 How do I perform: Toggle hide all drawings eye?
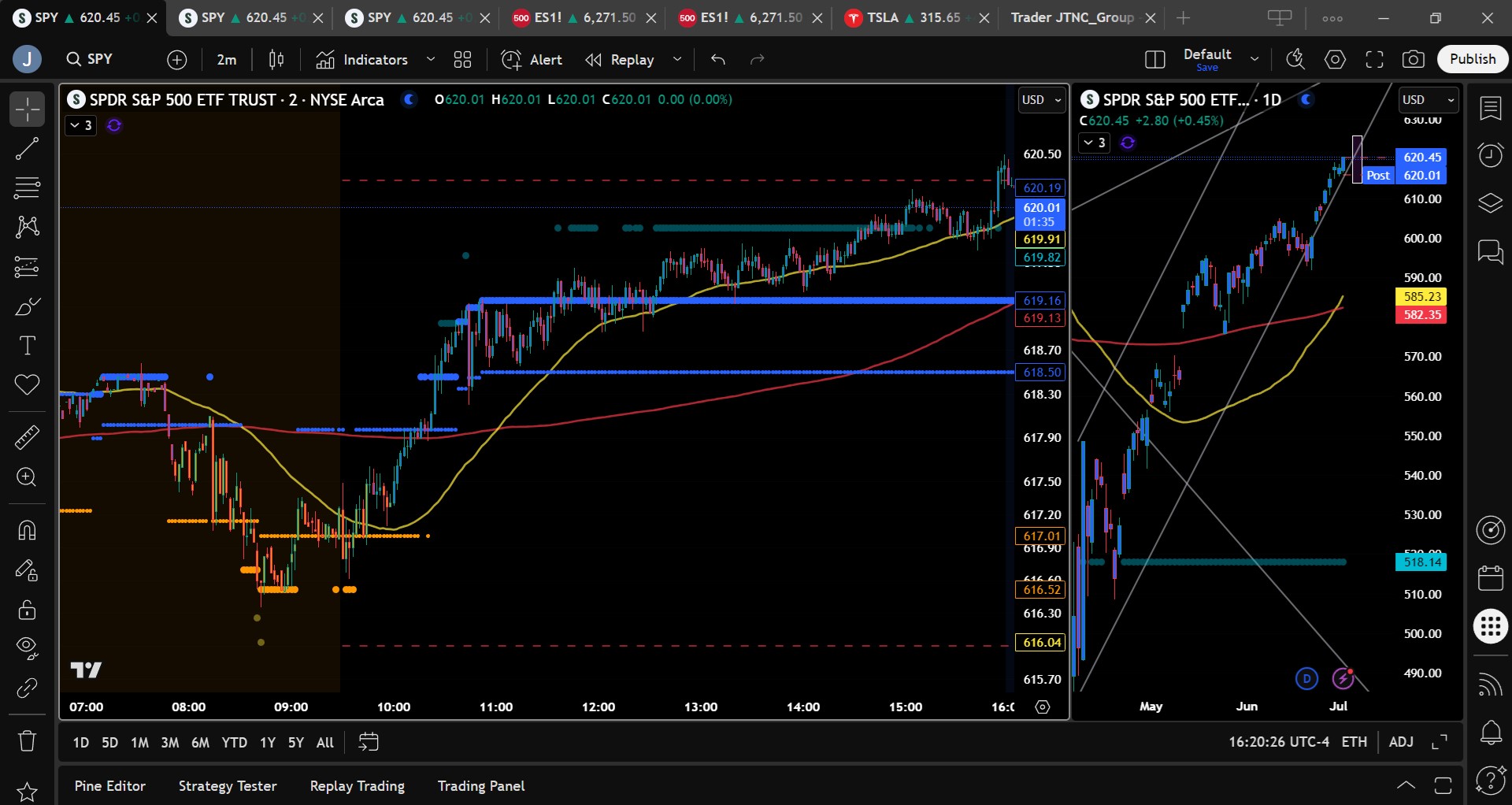tap(27, 648)
